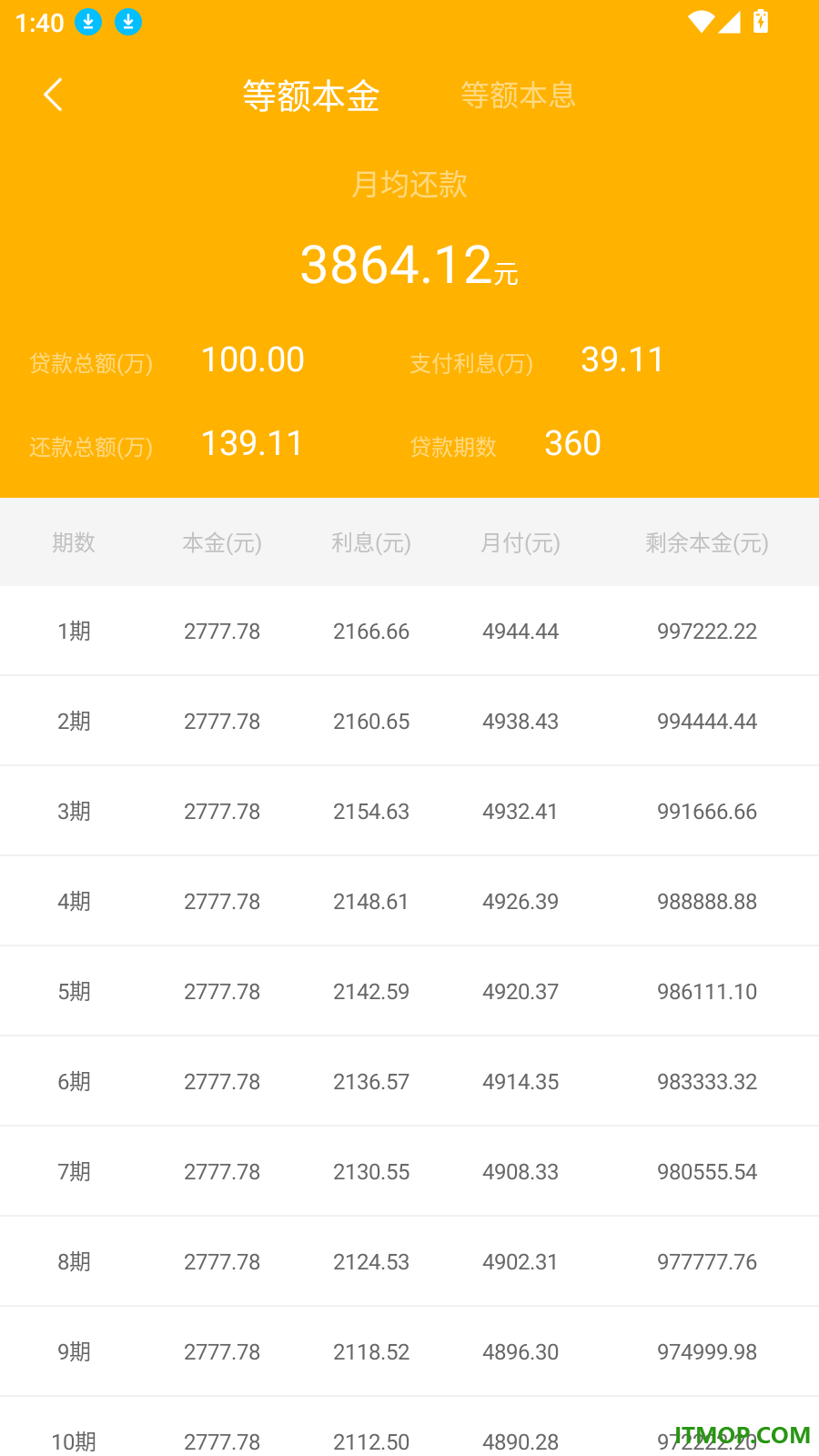Screen dimensions: 819x1456
Task: Select the 1期 row label
Action: pyautogui.click(x=74, y=632)
